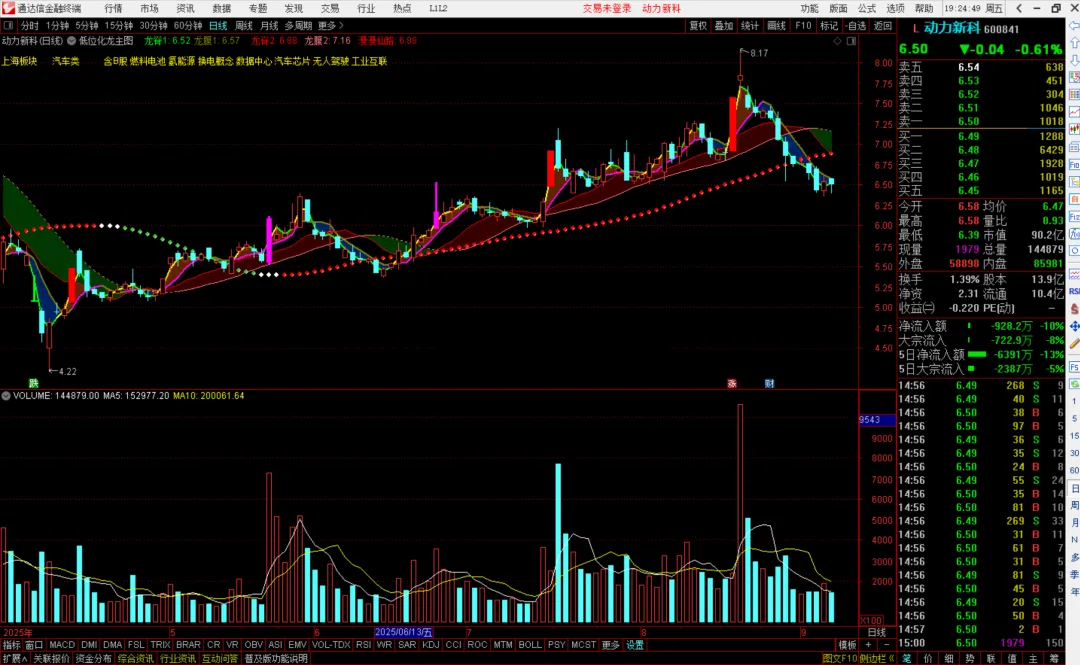Select 60-minute period in right sidebar
The height and width of the screenshot is (665, 1080).
tap(1074, 470)
